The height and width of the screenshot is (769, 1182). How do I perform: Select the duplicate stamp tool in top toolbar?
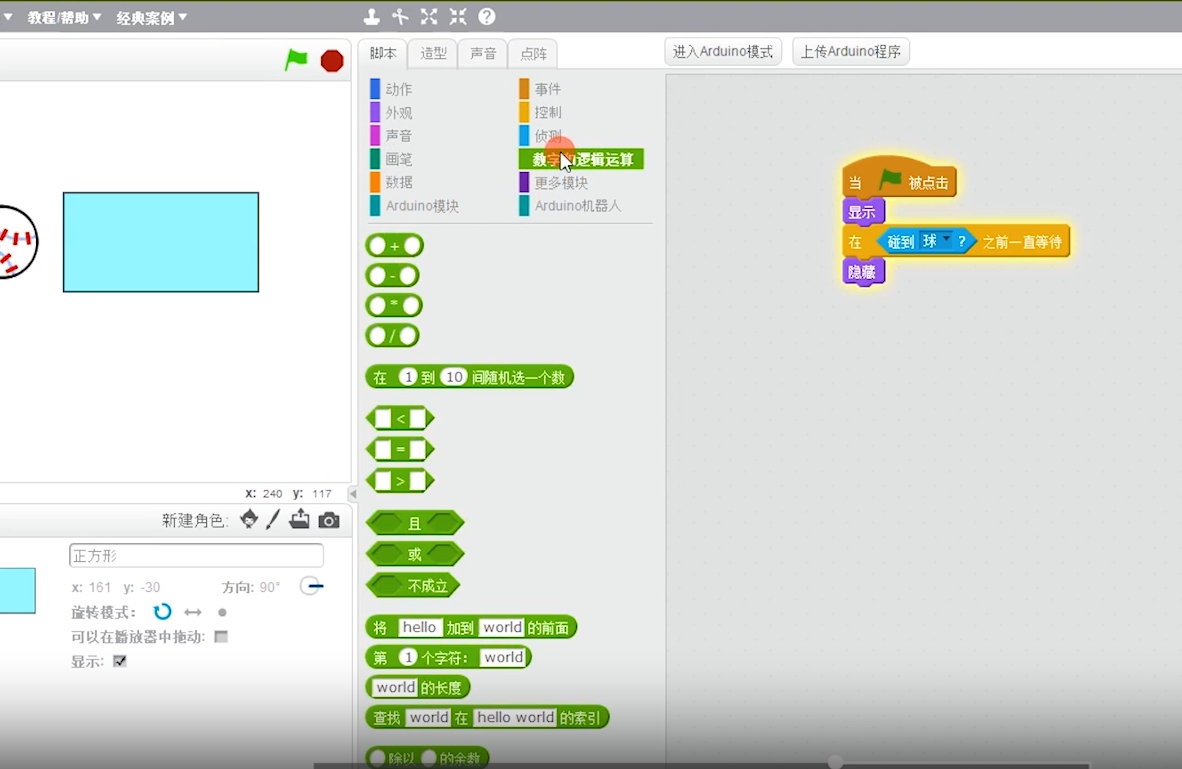coord(372,17)
